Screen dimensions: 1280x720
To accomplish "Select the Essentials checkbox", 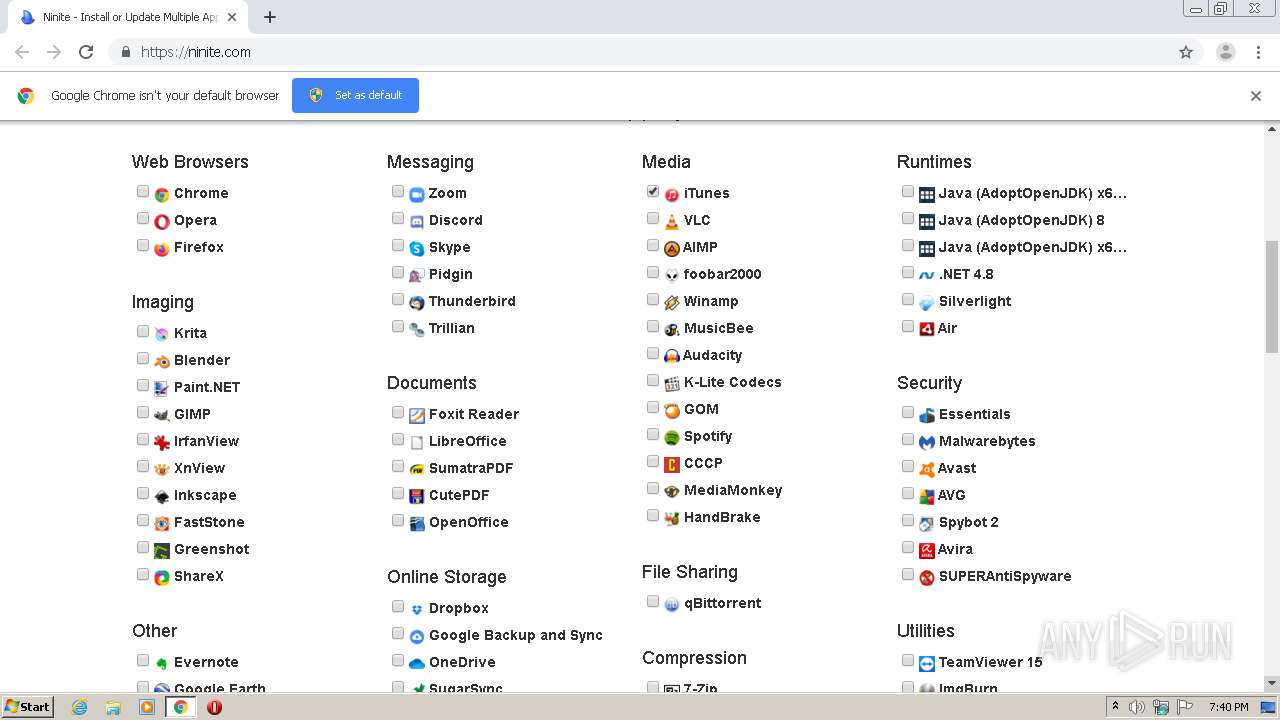I will pos(908,412).
